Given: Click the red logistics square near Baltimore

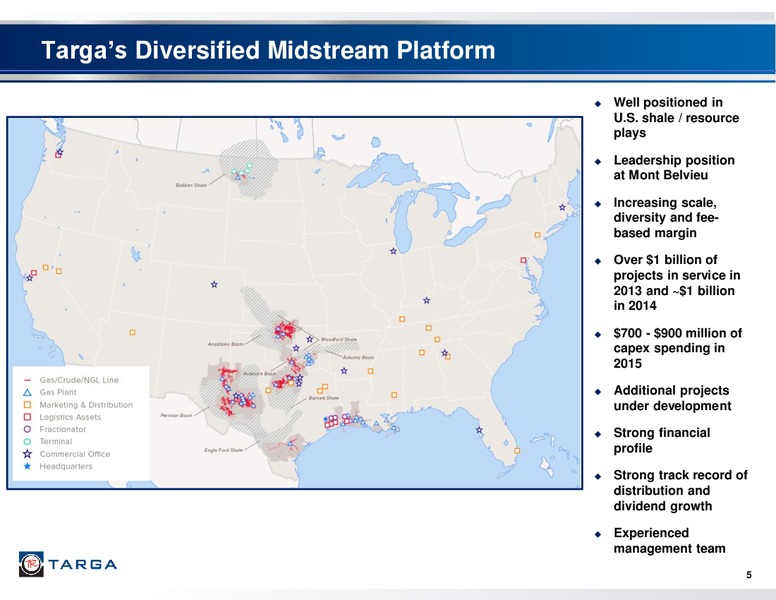Looking at the screenshot, I should [523, 260].
